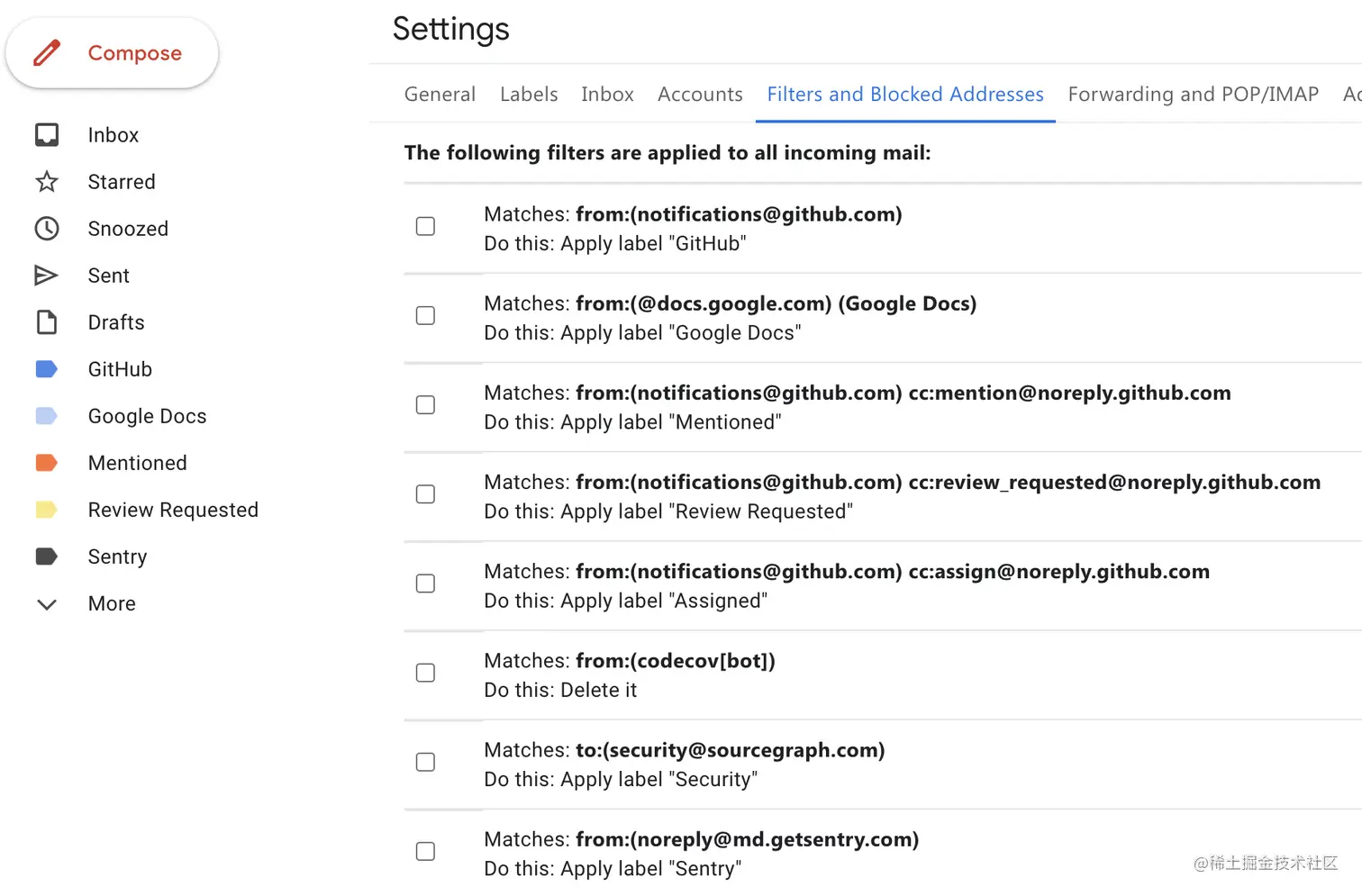Go to the Labels settings tab
The height and width of the screenshot is (896, 1362).
tap(529, 94)
